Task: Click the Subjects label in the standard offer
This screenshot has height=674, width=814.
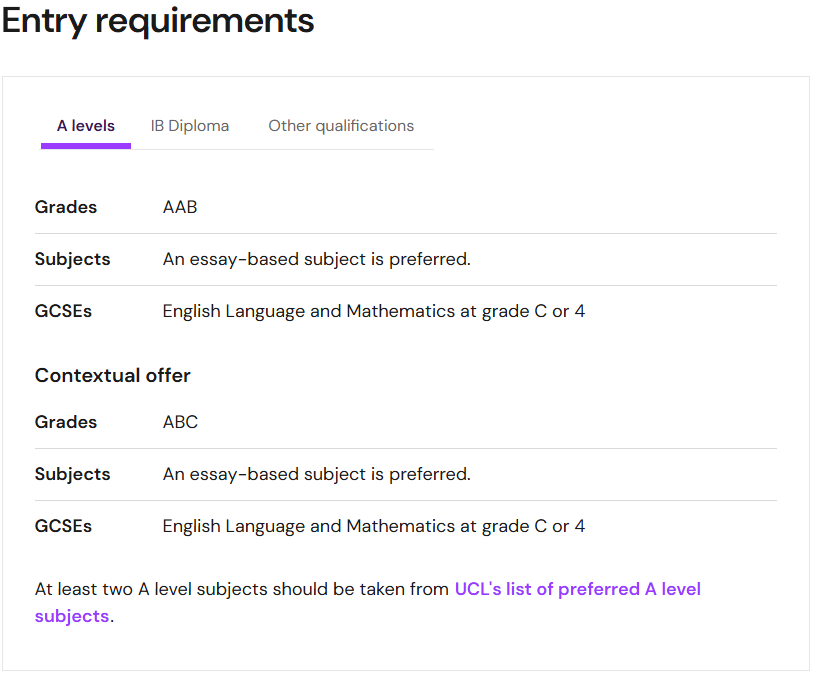Action: 73,259
